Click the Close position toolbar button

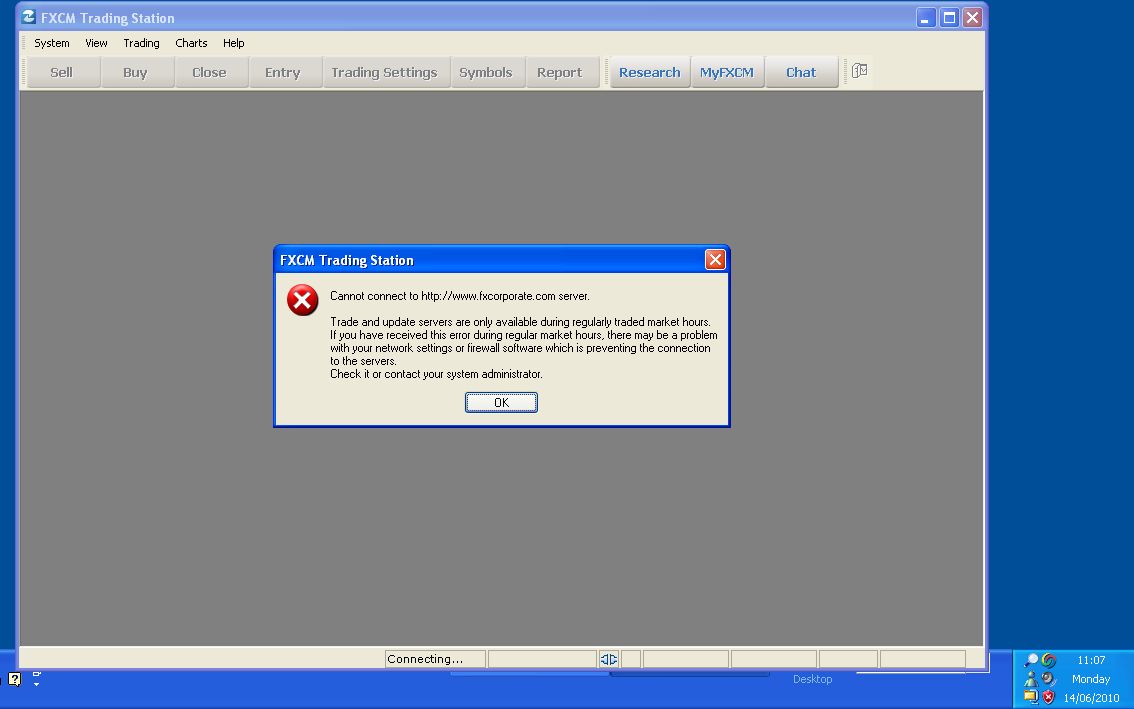tap(210, 72)
